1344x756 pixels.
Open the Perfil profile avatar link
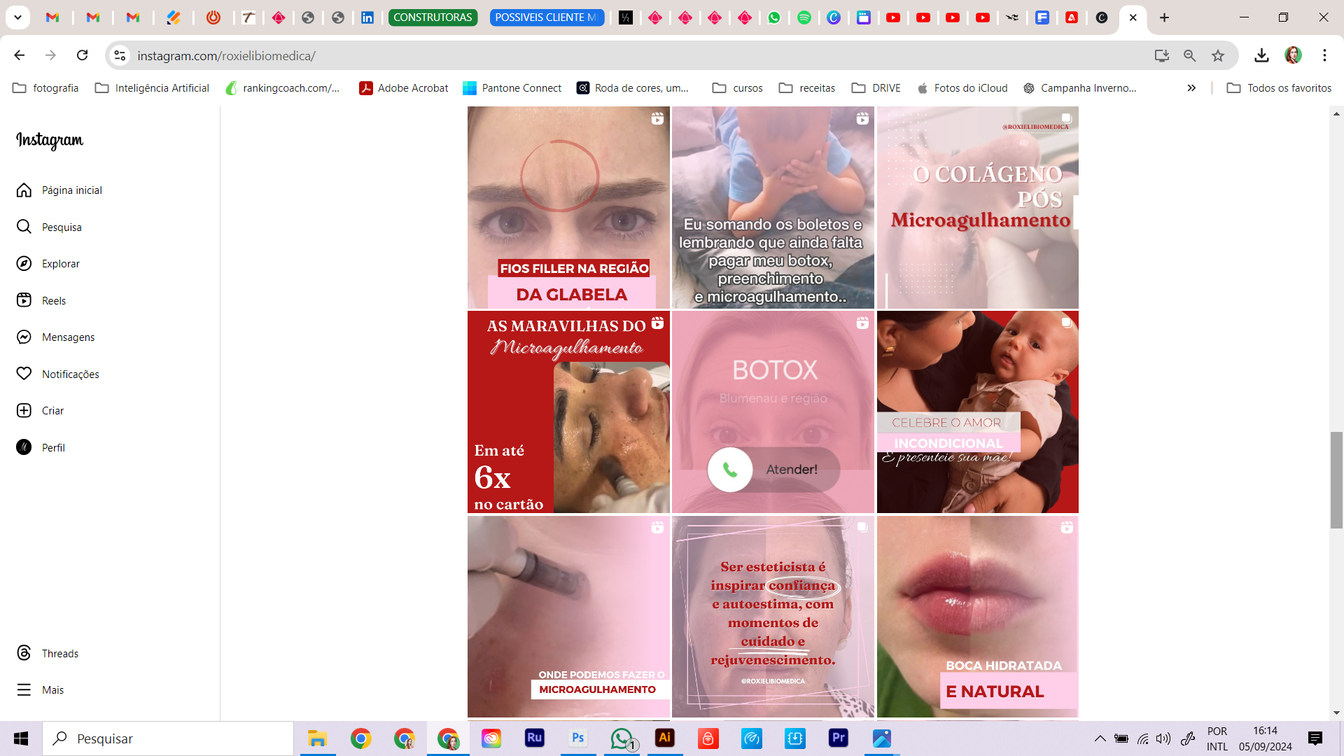coord(25,448)
